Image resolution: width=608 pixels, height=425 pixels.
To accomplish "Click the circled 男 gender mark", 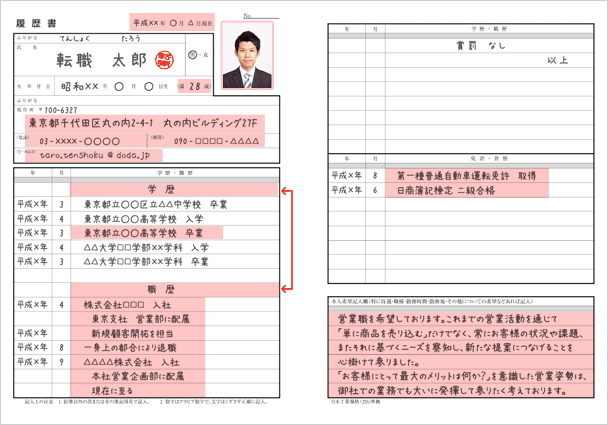I will pos(197,49).
